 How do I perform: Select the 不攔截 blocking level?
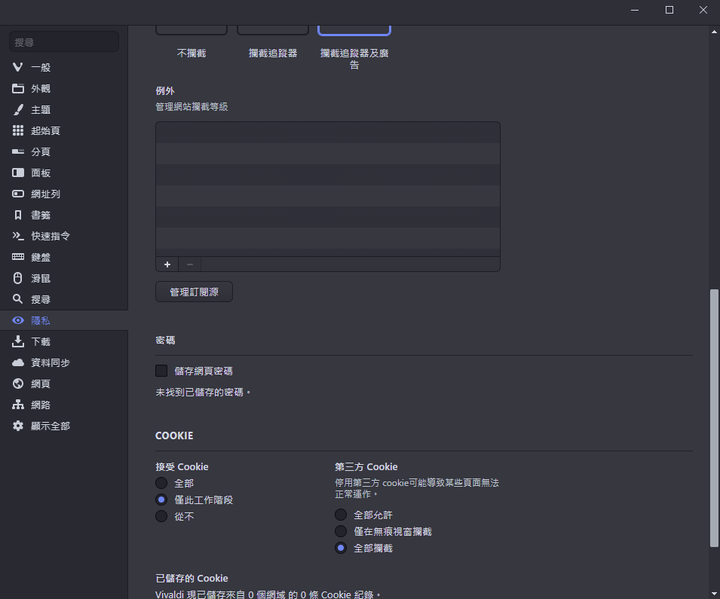(191, 53)
